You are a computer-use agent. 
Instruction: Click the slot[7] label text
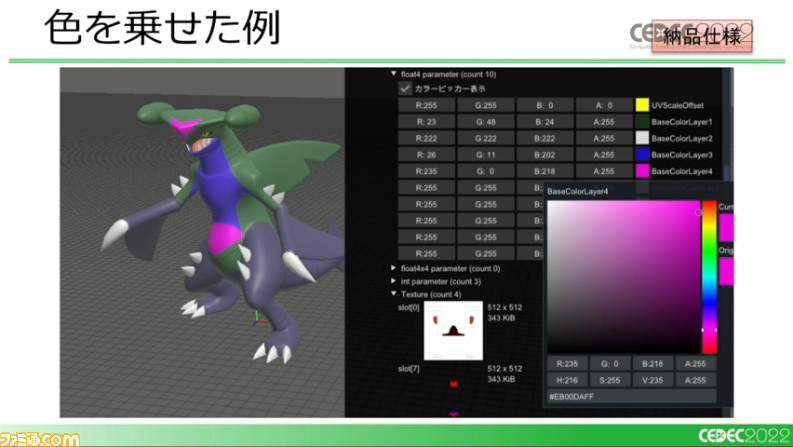(x=409, y=369)
